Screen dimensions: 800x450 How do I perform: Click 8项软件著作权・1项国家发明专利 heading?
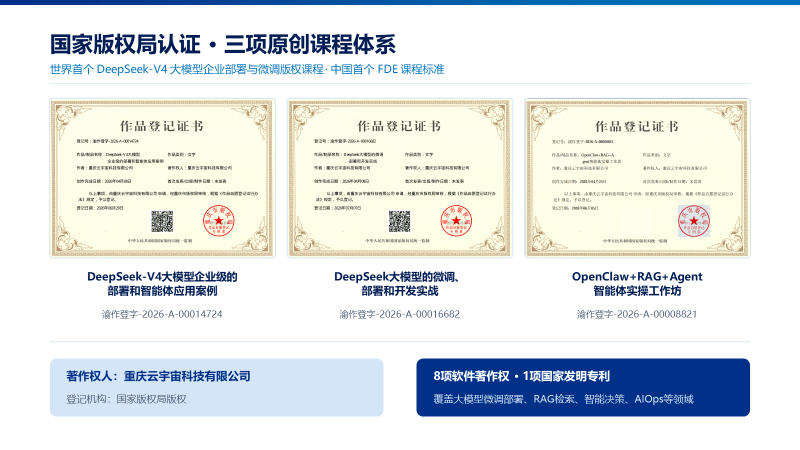[521, 377]
